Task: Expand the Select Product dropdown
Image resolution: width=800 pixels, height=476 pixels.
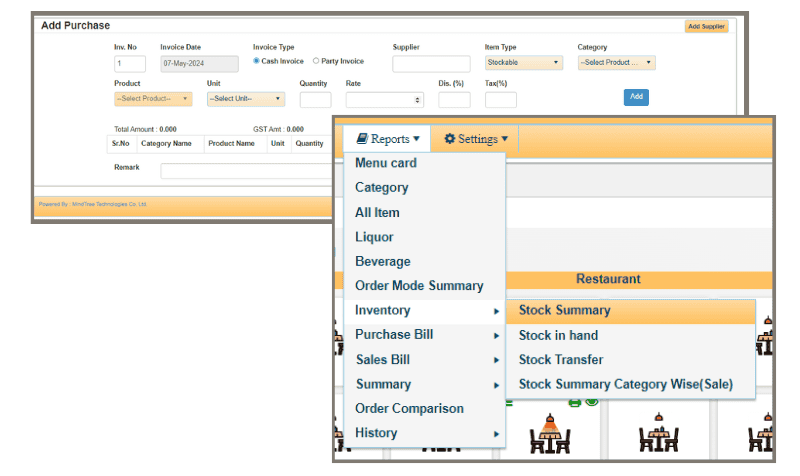Action: pos(153,99)
